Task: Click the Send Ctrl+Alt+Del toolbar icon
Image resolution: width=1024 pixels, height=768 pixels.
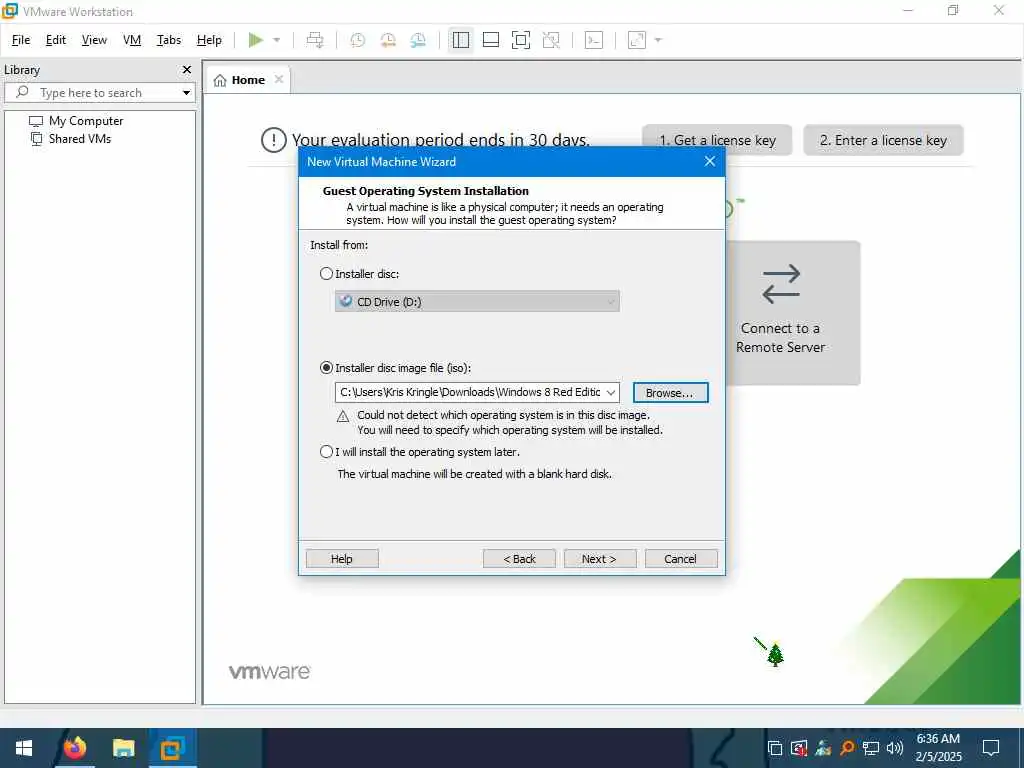Action: click(315, 40)
